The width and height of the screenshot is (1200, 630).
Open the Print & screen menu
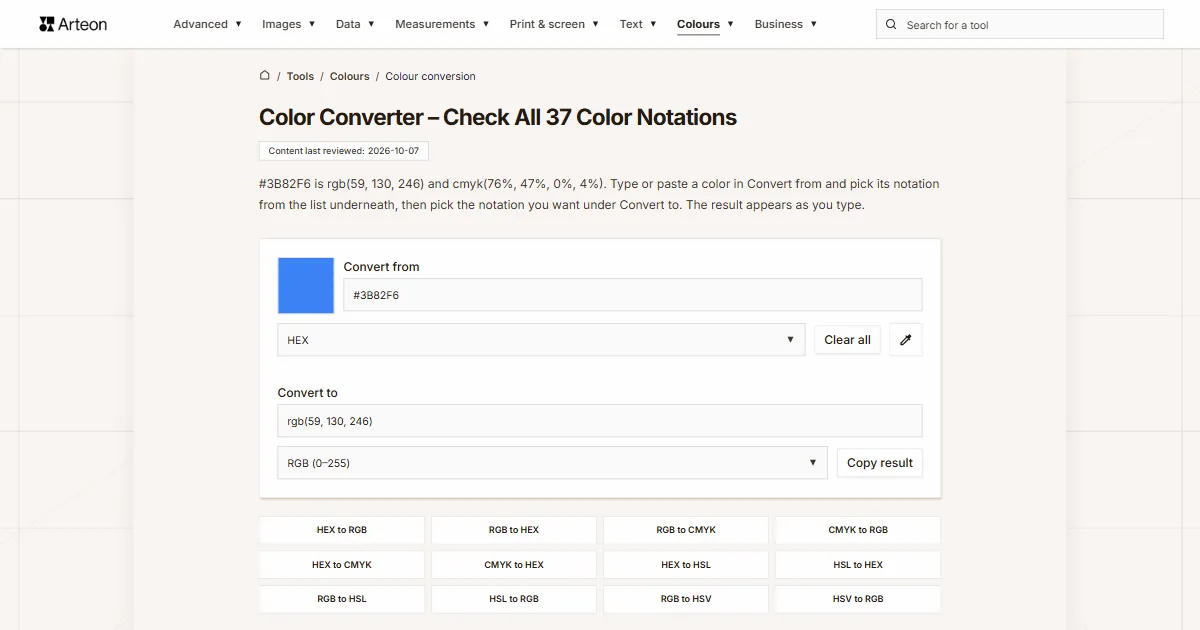(x=554, y=24)
